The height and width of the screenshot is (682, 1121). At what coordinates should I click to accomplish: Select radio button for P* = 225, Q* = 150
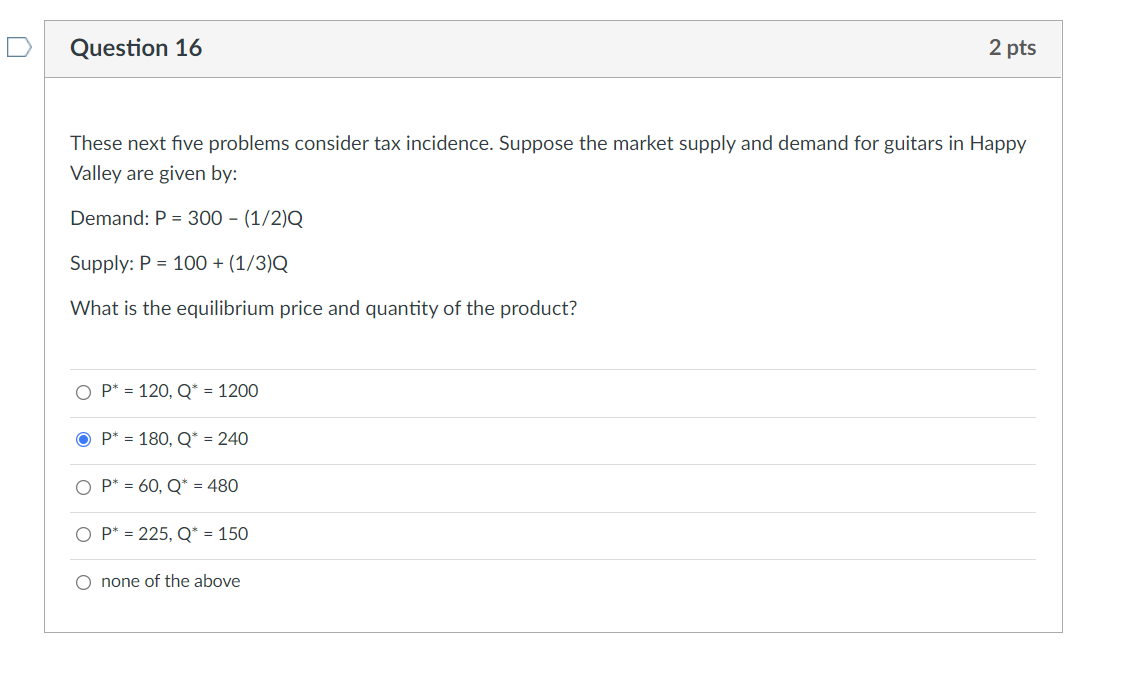pyautogui.click(x=84, y=534)
